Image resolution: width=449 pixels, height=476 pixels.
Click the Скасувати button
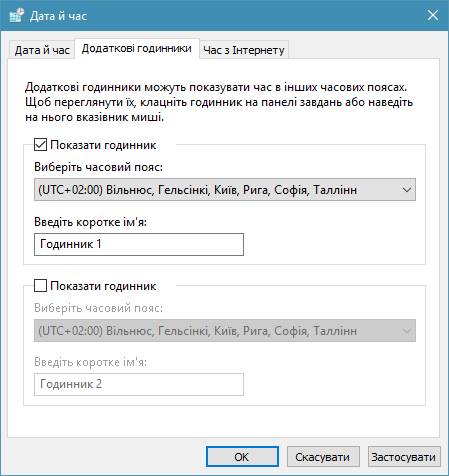tap(323, 457)
